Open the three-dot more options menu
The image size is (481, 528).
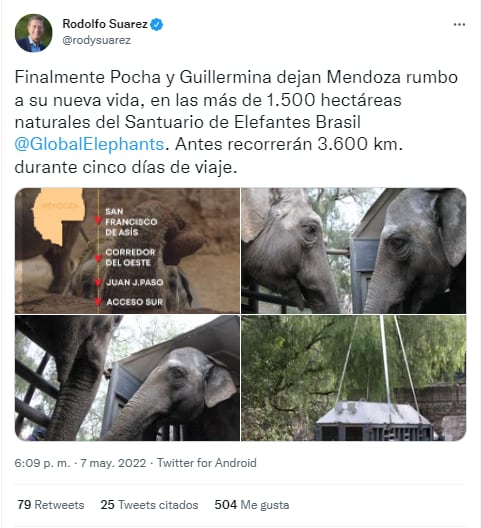coord(459,24)
